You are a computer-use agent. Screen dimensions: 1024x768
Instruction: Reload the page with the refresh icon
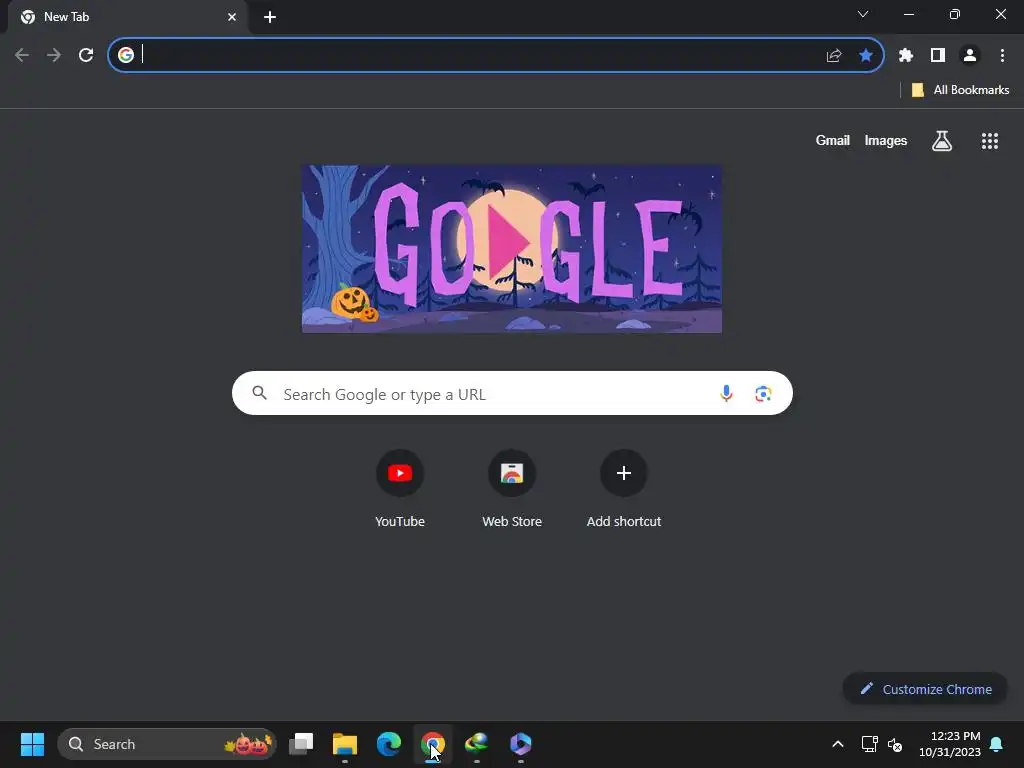point(86,56)
